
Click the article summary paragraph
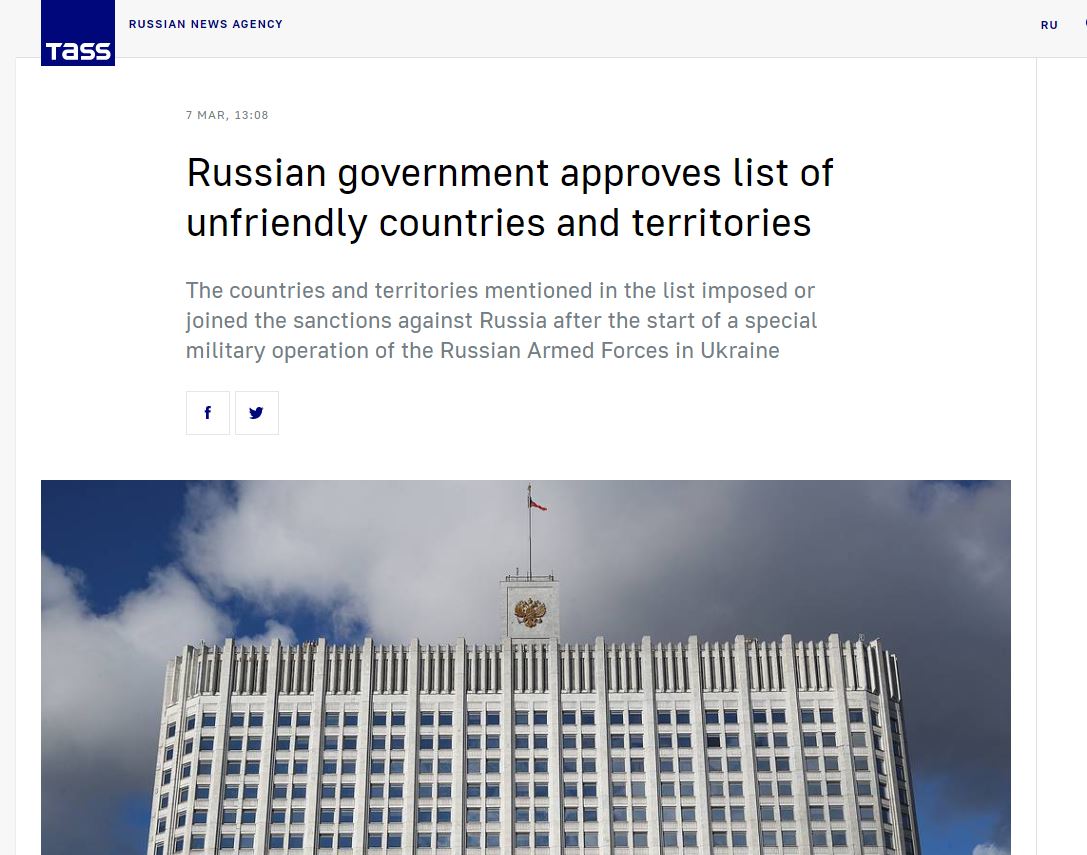[501, 321]
